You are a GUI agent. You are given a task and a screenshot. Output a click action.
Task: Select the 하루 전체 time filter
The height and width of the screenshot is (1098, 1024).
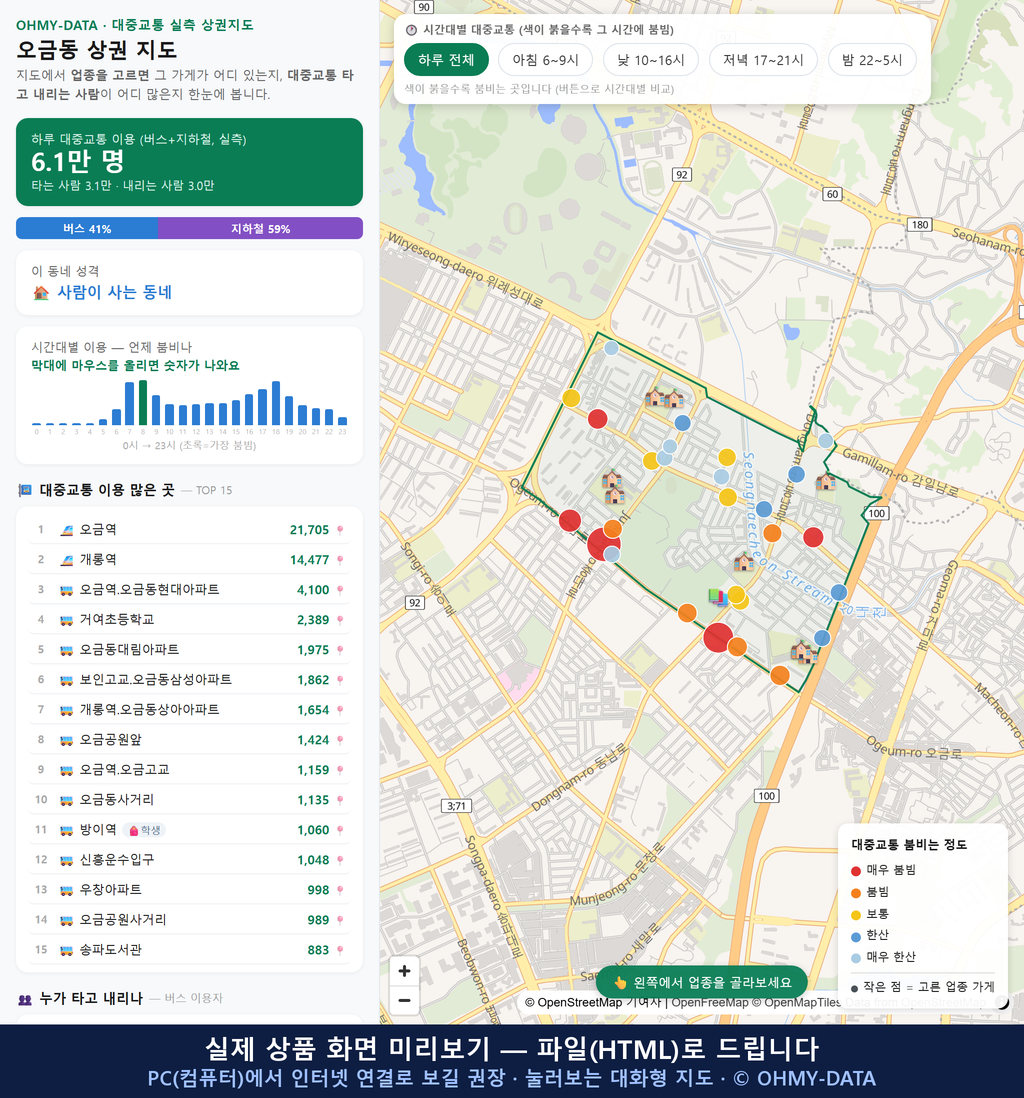tap(446, 60)
